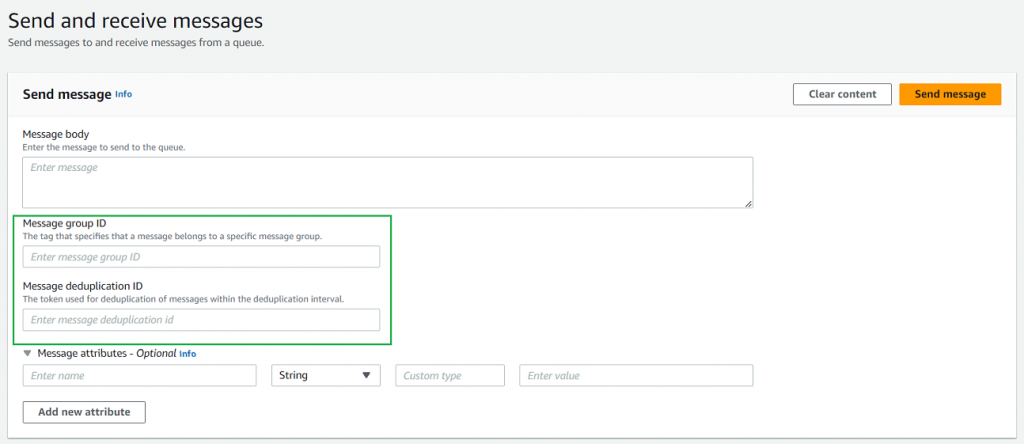Click the Send and receive messages page title
Screen dimensions: 1024x444
[135, 19]
